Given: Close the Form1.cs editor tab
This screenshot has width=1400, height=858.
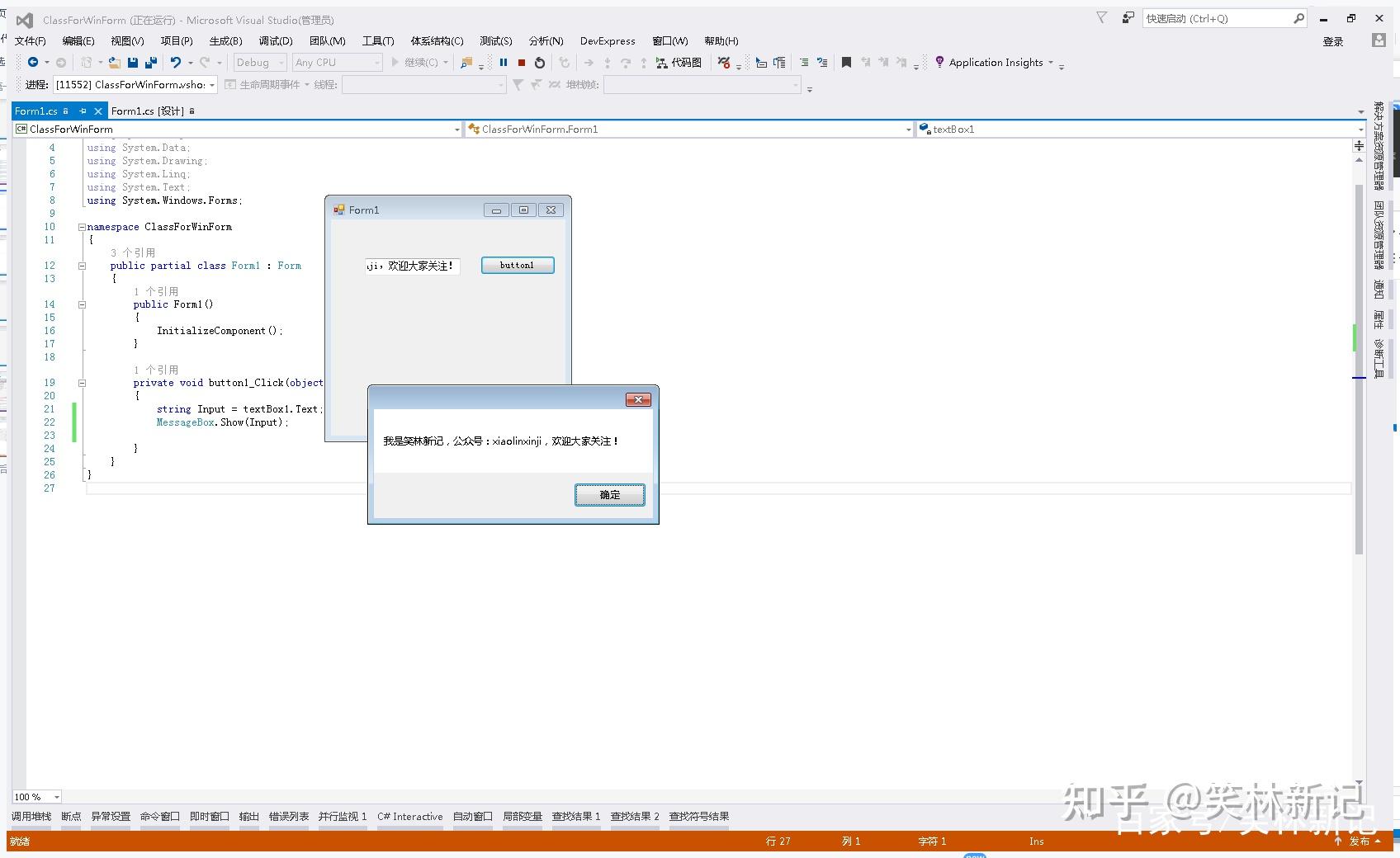Looking at the screenshot, I should coord(98,111).
